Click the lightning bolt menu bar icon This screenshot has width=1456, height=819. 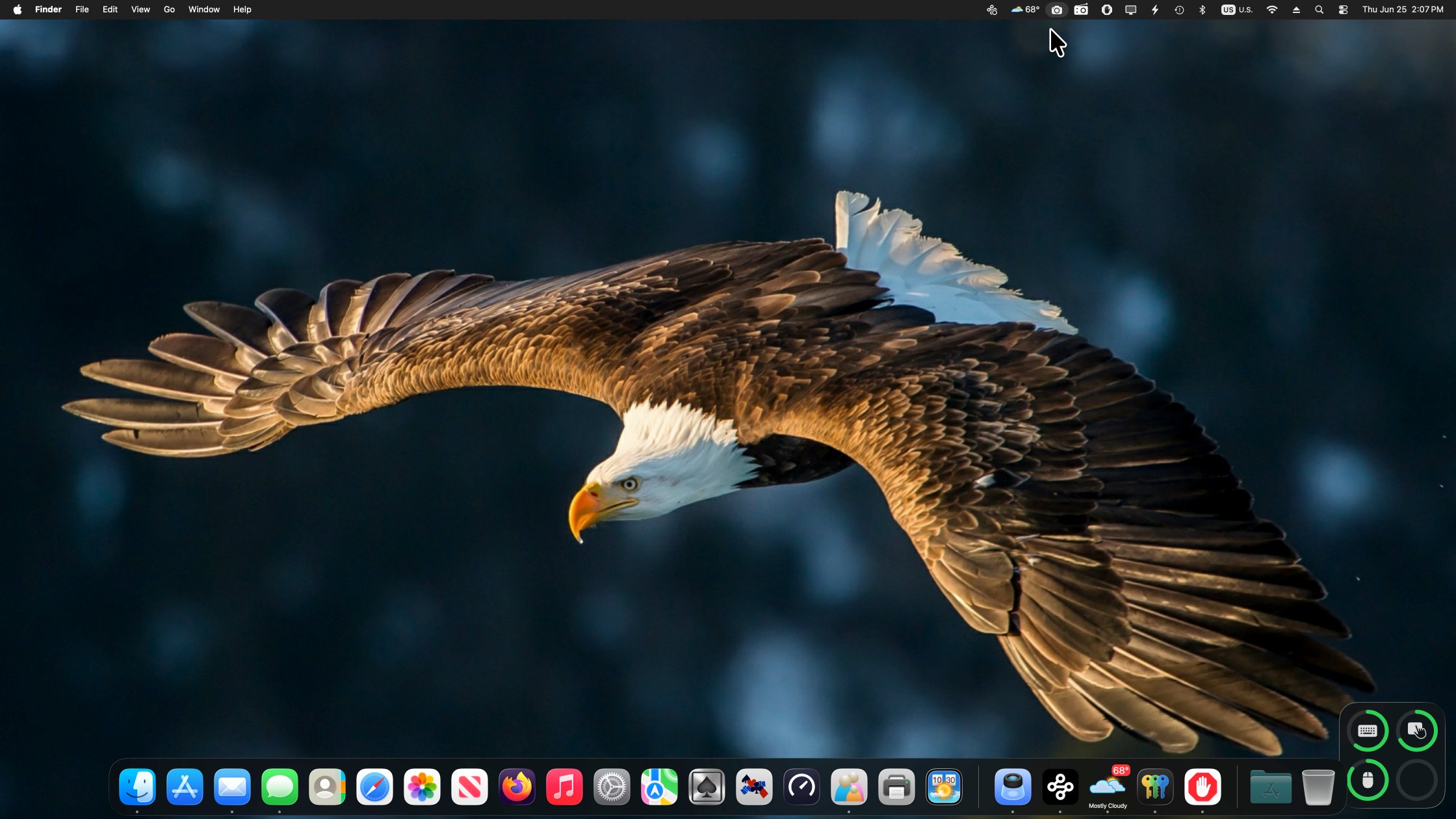click(1155, 10)
